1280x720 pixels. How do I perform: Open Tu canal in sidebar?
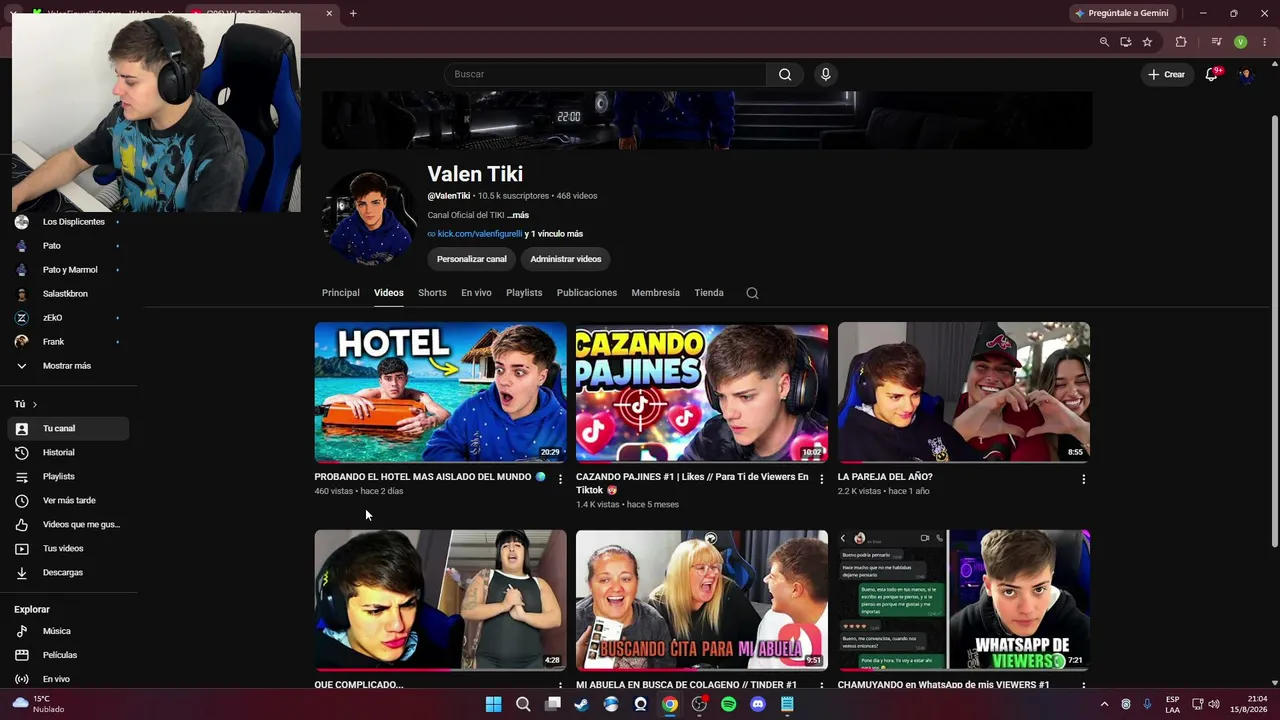click(x=68, y=429)
